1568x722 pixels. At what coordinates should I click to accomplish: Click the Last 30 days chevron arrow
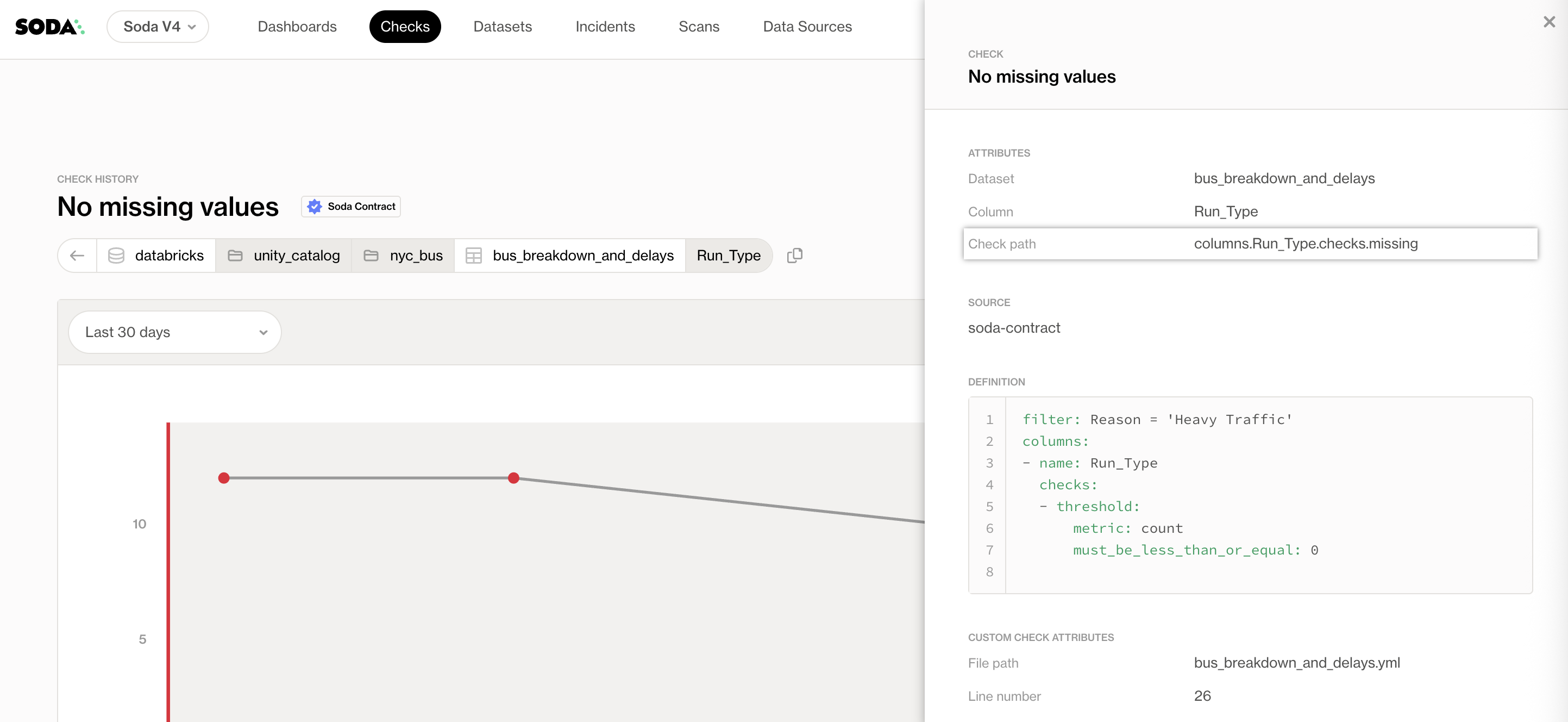pos(263,333)
